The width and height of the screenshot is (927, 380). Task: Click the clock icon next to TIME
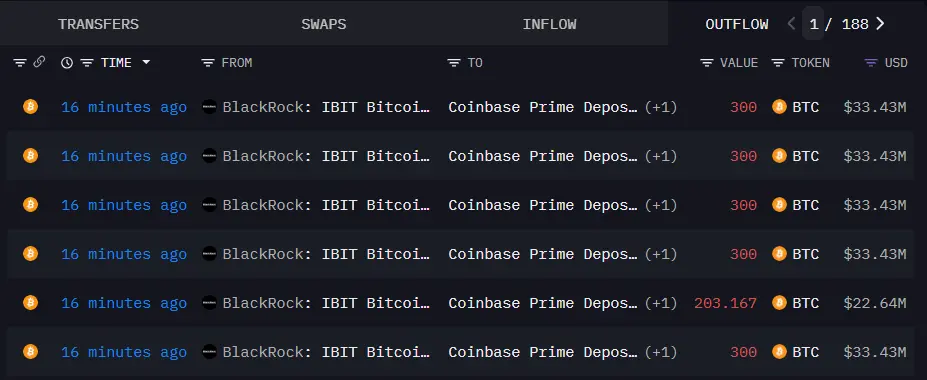[67, 63]
